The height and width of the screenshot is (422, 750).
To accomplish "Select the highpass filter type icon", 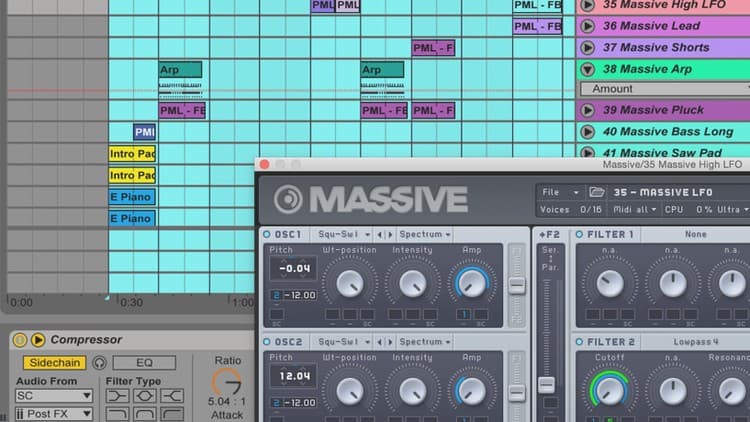I will pyautogui.click(x=172, y=414).
